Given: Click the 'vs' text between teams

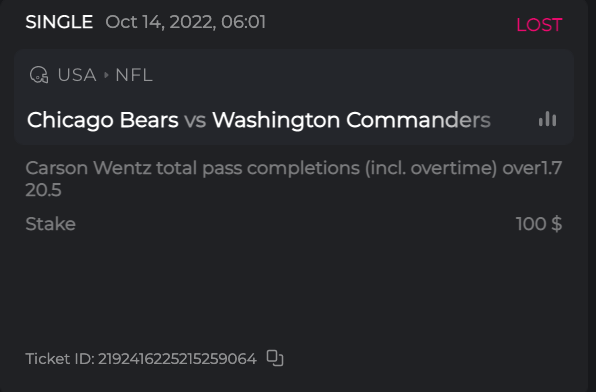Looking at the screenshot, I should tap(195, 121).
